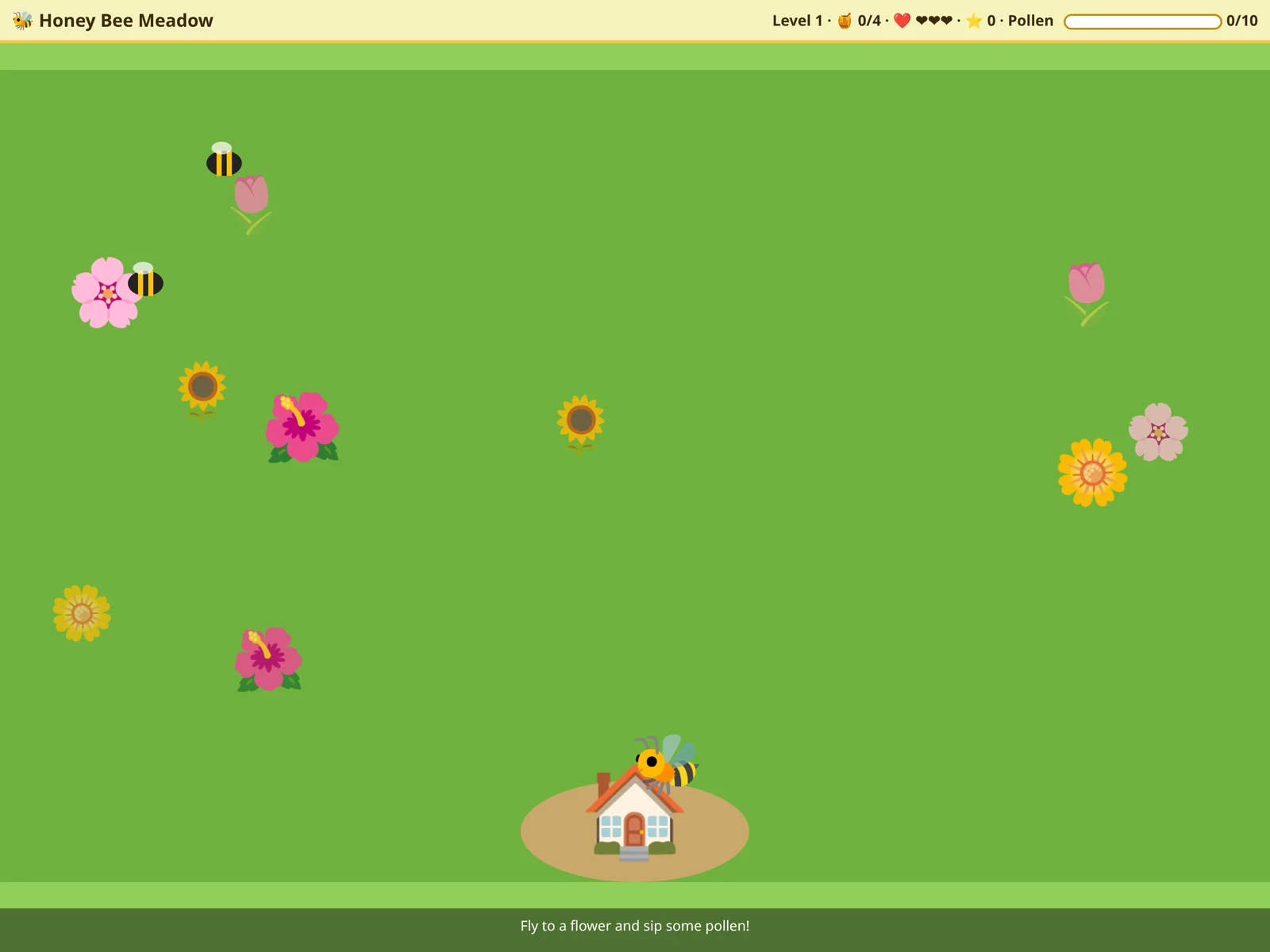Click the sunflower in the middle of the meadow

point(580,424)
